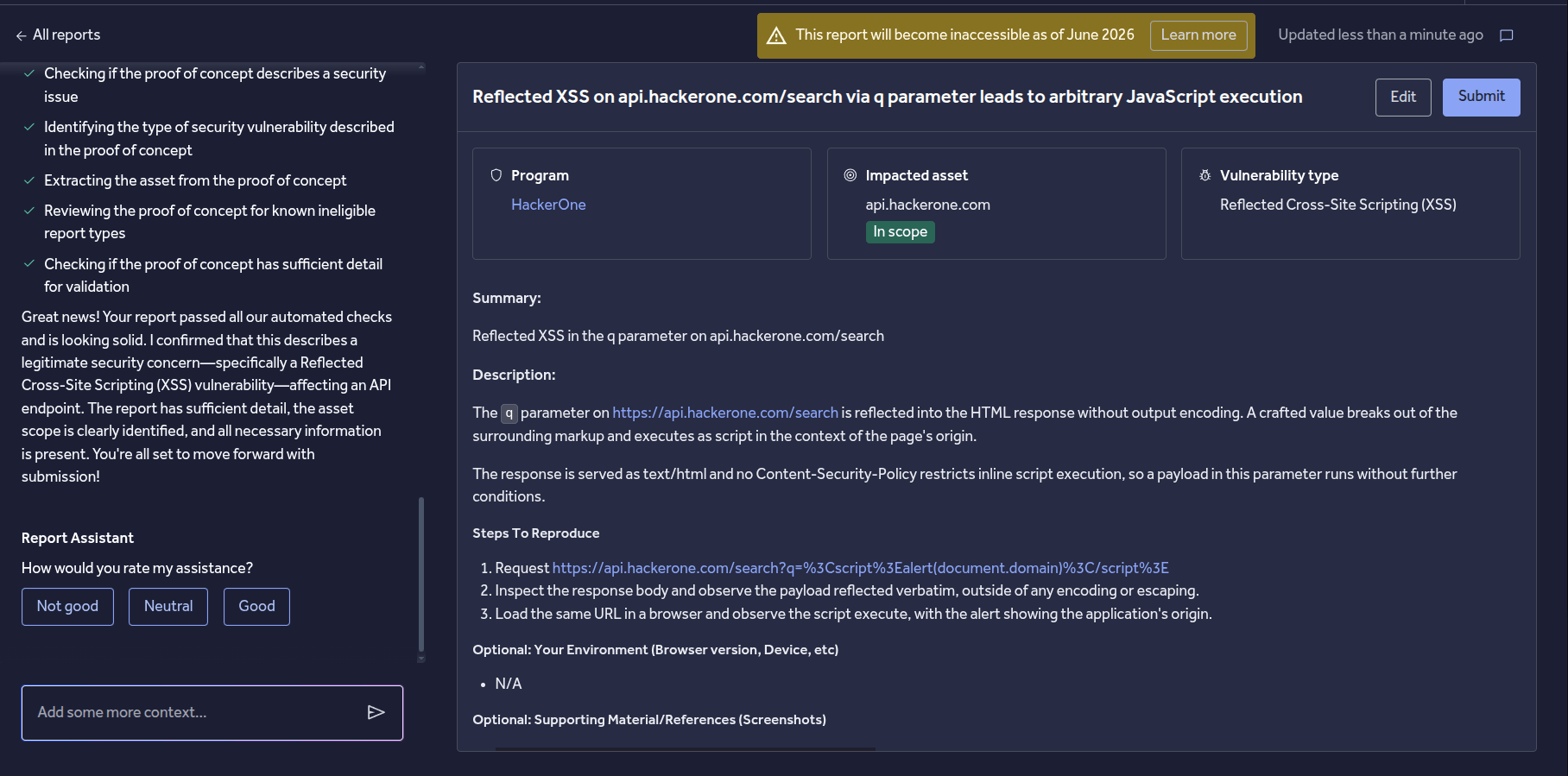Click the assistant panel scrollbar thumb
The width and height of the screenshot is (1568, 776).
[x=421, y=574]
